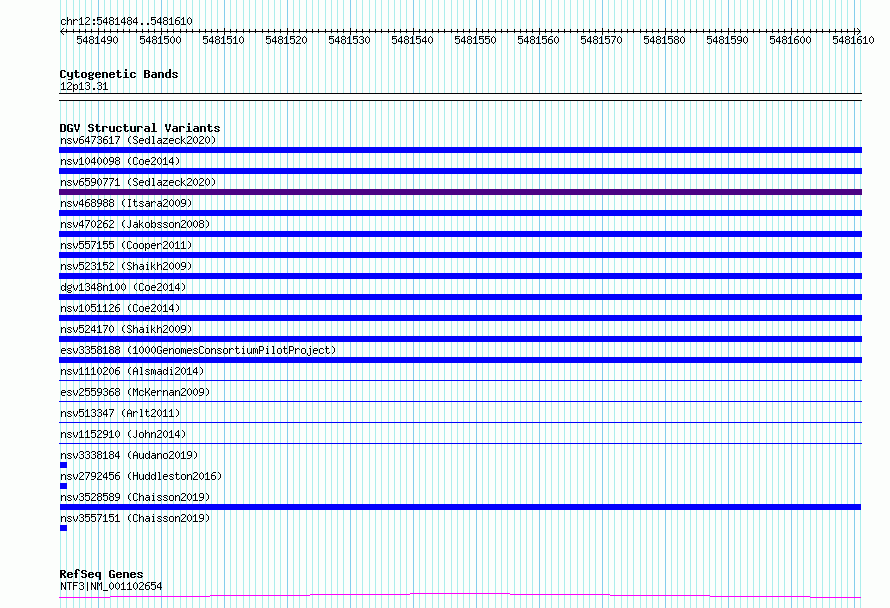Click the blue bar under esv3358188
This screenshot has height=608, width=890.
click(x=460, y=360)
